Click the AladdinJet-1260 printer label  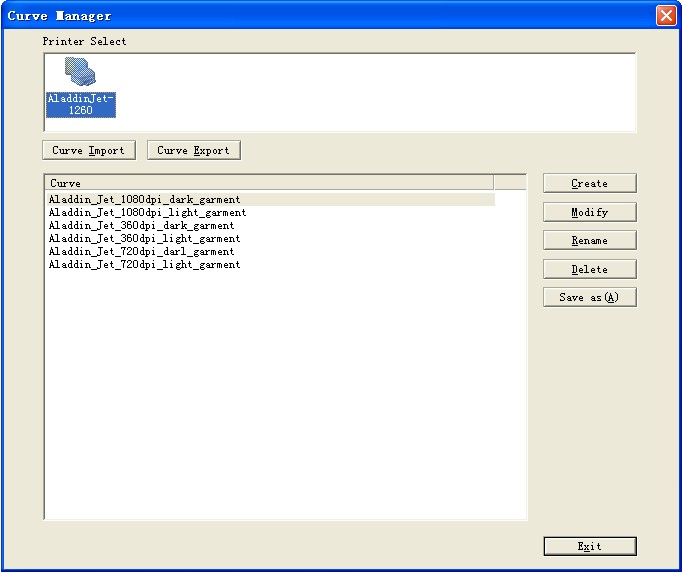pyautogui.click(x=81, y=104)
